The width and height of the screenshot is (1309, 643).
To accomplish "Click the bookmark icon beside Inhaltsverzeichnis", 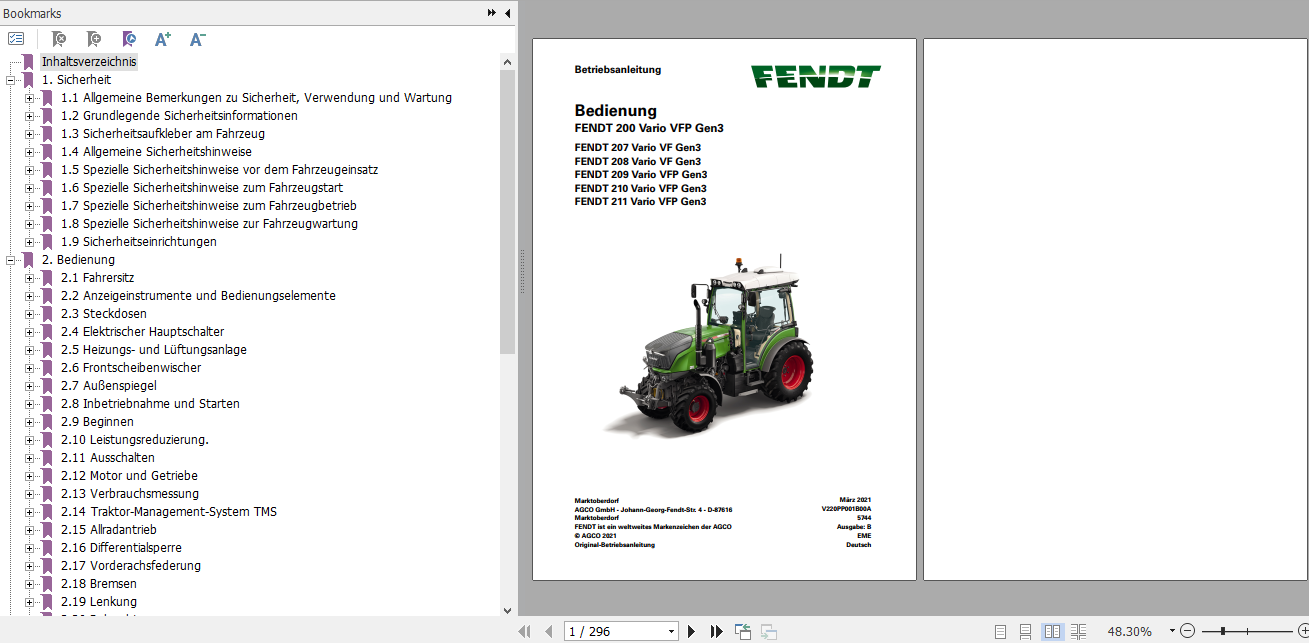I will coord(28,62).
